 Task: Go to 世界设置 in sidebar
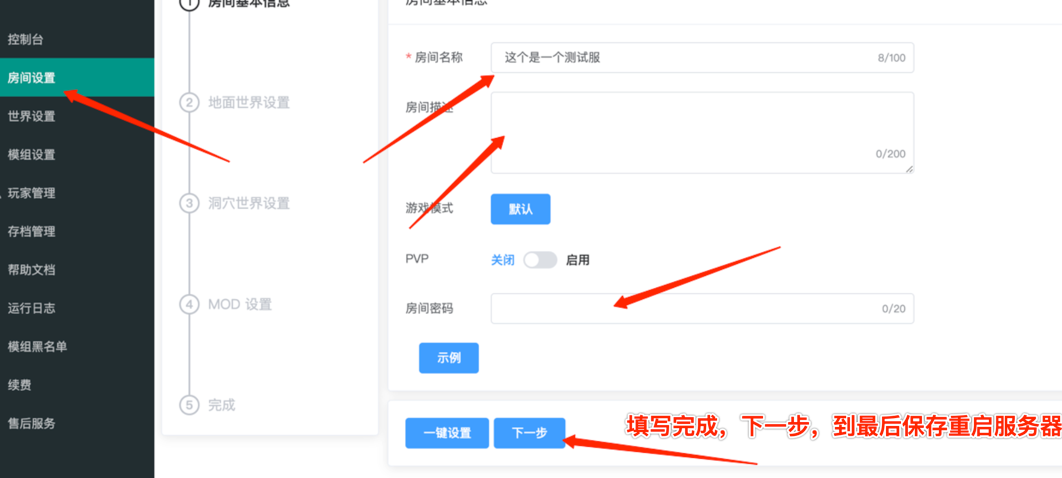(x=32, y=116)
